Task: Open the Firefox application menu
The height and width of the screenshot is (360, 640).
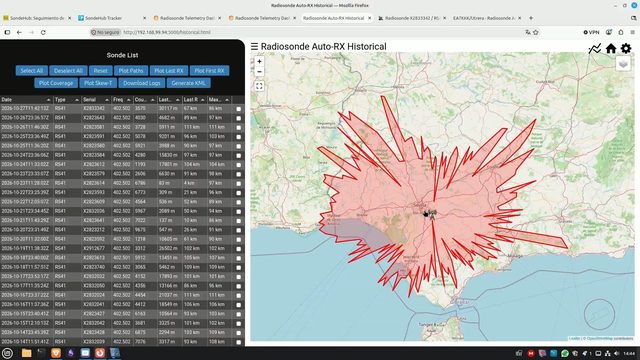Action: click(x=633, y=32)
